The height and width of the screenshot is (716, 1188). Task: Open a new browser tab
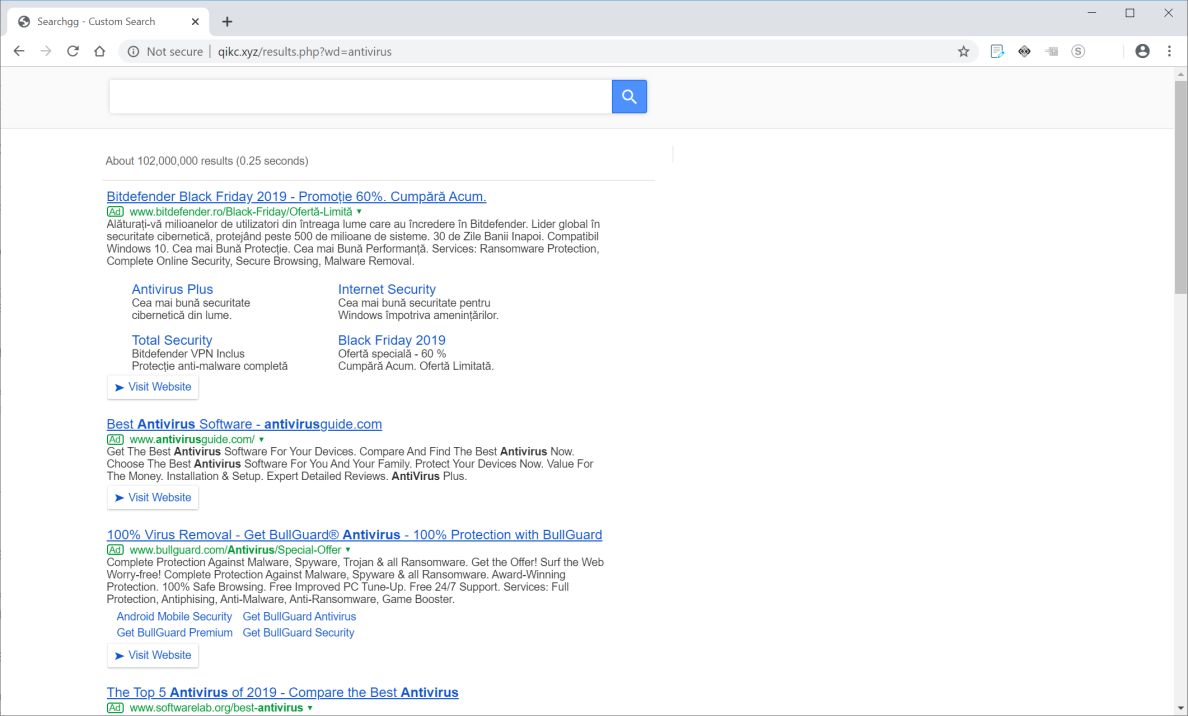[227, 21]
